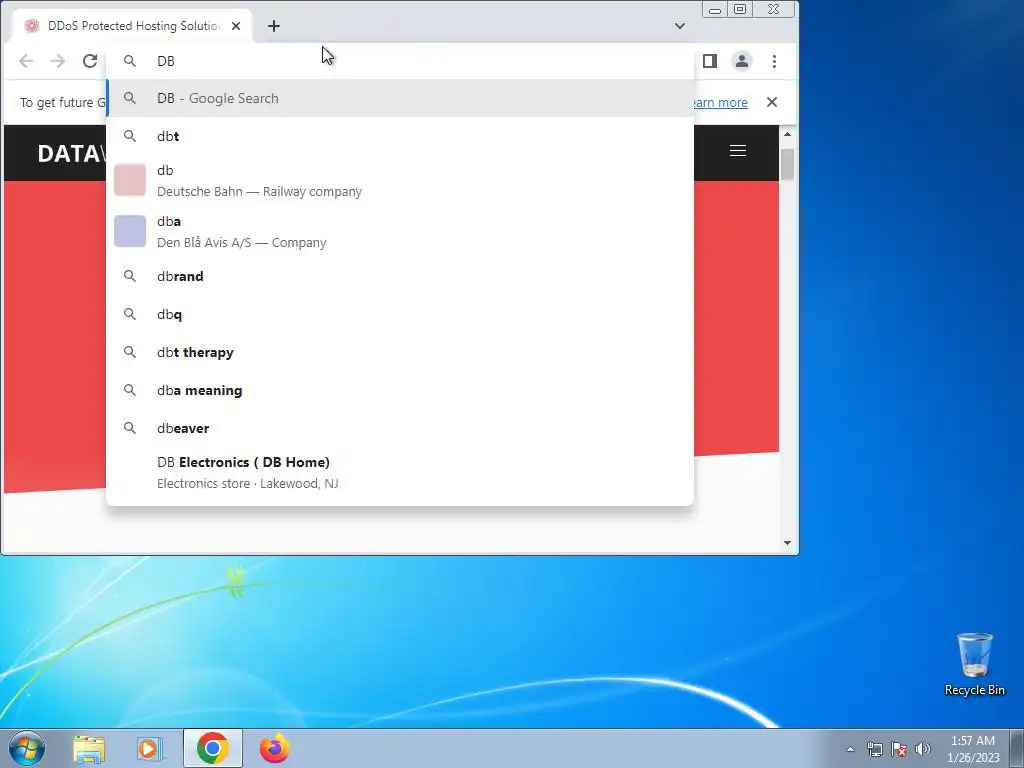Open the Action Center flag icon
Viewport: 1024px width, 768px height.
point(899,749)
